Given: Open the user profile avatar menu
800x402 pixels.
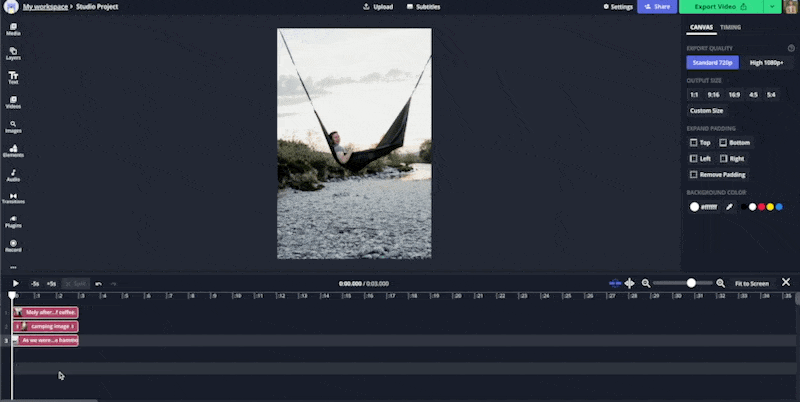Looking at the screenshot, I should [791, 6].
